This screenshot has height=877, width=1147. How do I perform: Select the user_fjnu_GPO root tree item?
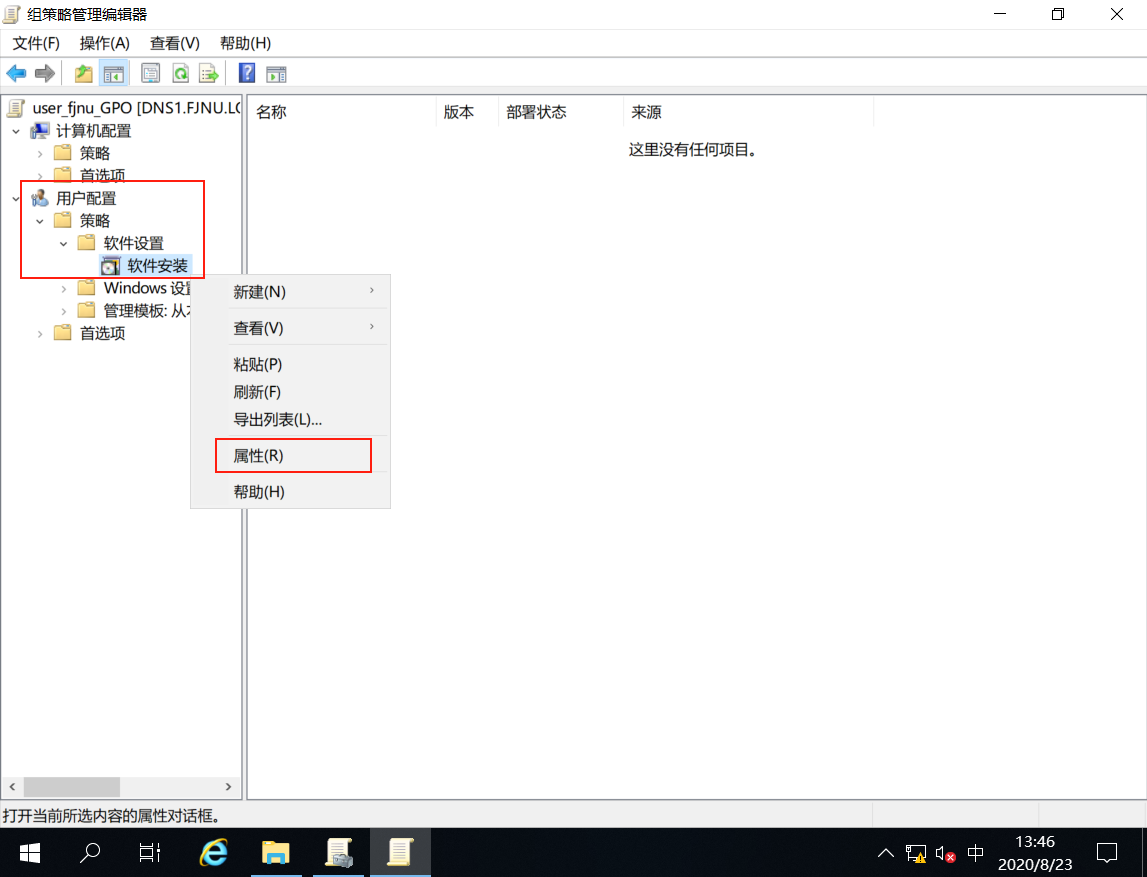[136, 108]
